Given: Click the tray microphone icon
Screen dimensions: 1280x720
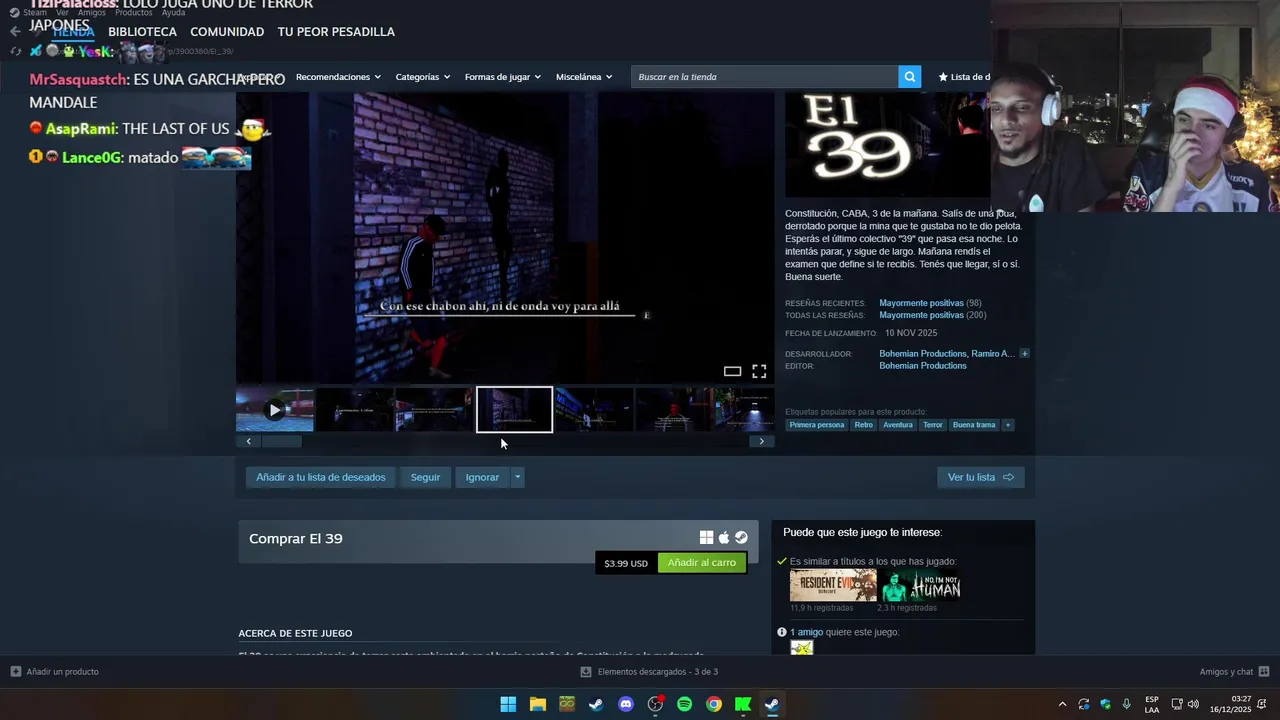Looking at the screenshot, I should pyautogui.click(x=1127, y=704).
